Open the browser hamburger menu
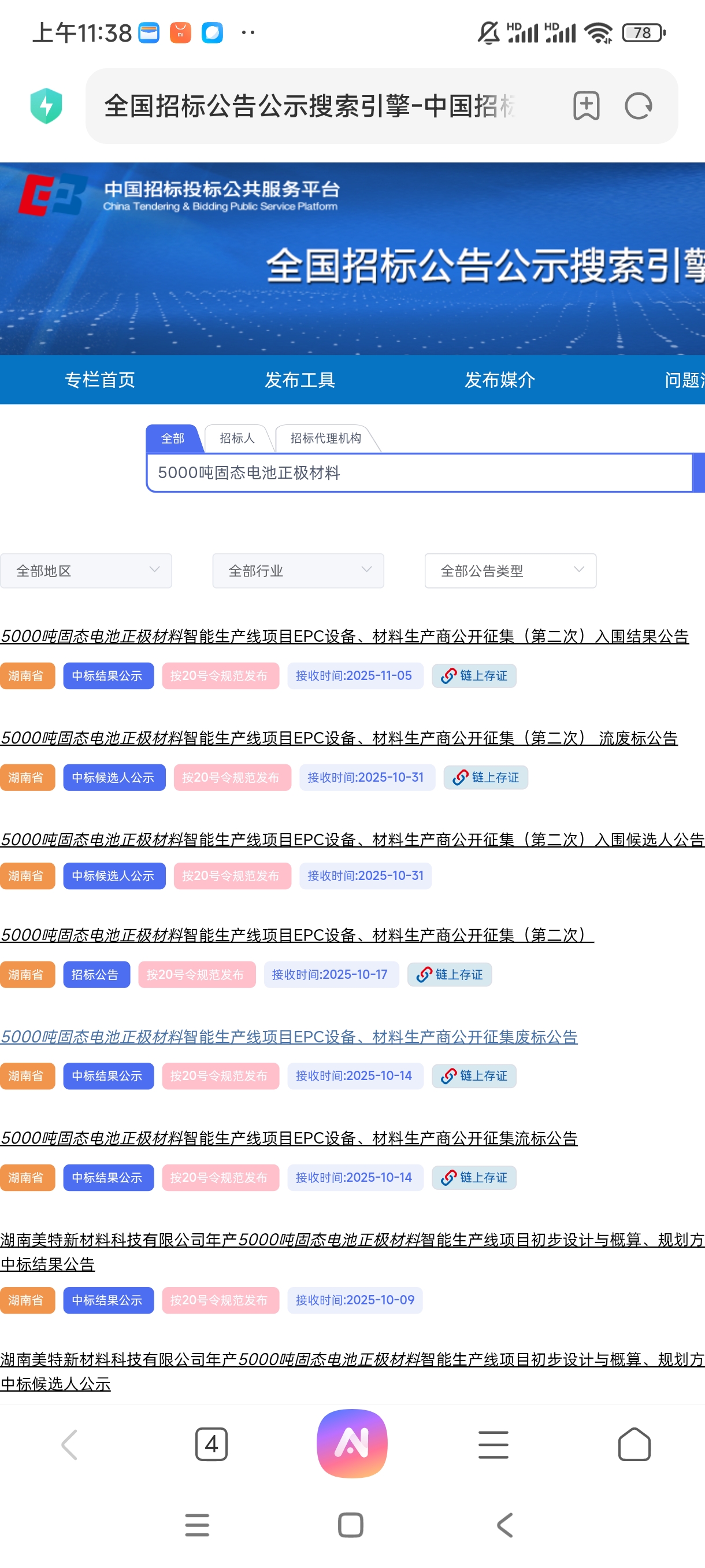The width and height of the screenshot is (705, 1568). [x=493, y=1444]
